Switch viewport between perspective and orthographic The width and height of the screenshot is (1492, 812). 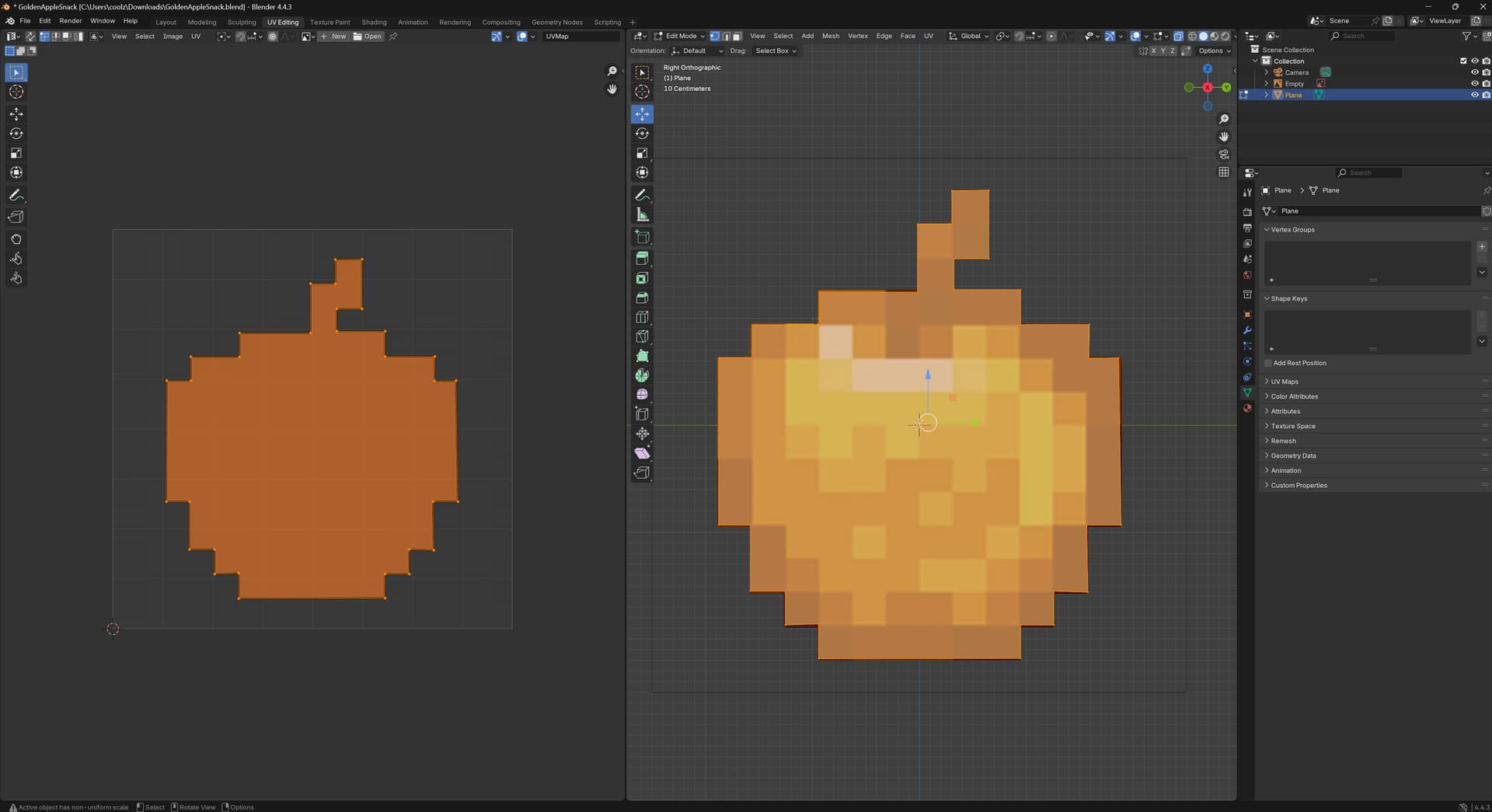click(x=1224, y=172)
